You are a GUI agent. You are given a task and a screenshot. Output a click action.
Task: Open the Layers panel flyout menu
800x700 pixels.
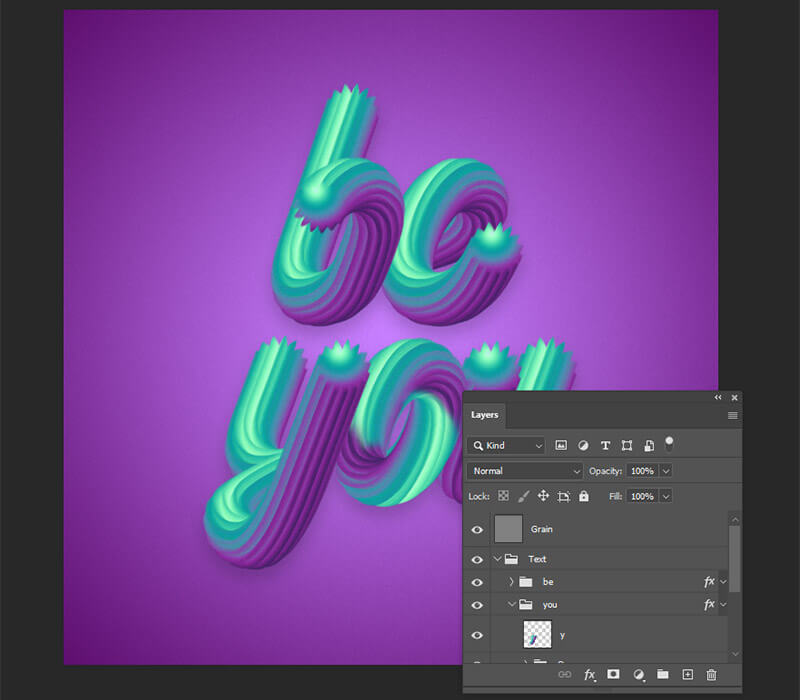tap(733, 415)
